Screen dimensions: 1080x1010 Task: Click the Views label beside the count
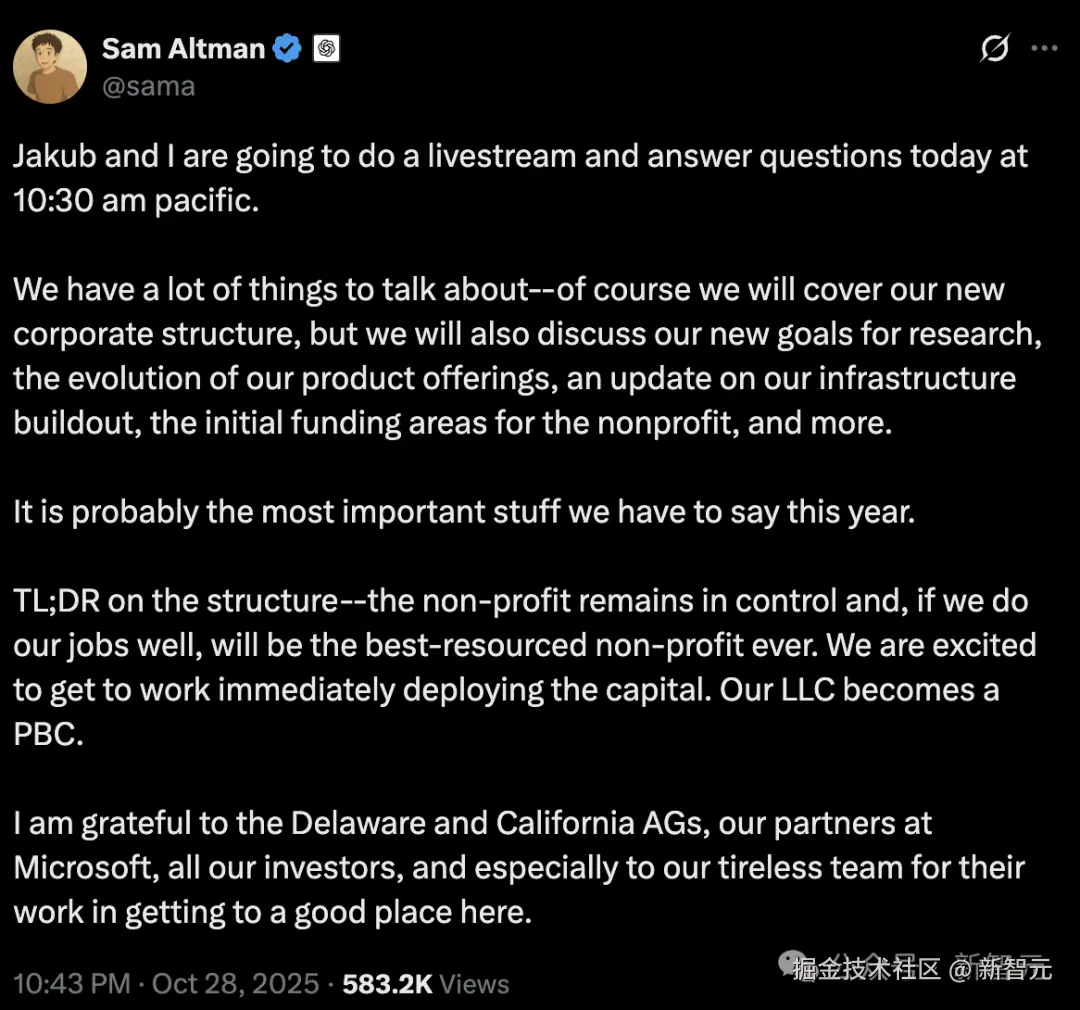pyautogui.click(x=475, y=983)
